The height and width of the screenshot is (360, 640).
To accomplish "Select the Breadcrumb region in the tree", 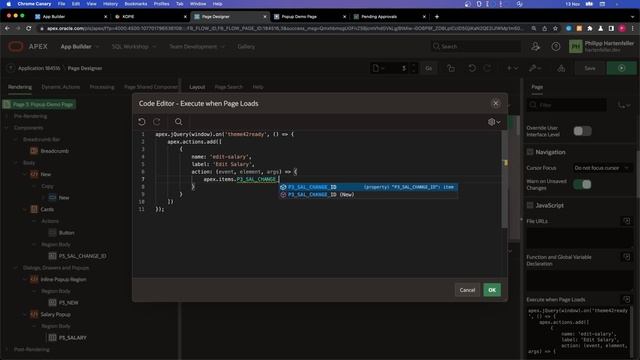I will [54, 151].
